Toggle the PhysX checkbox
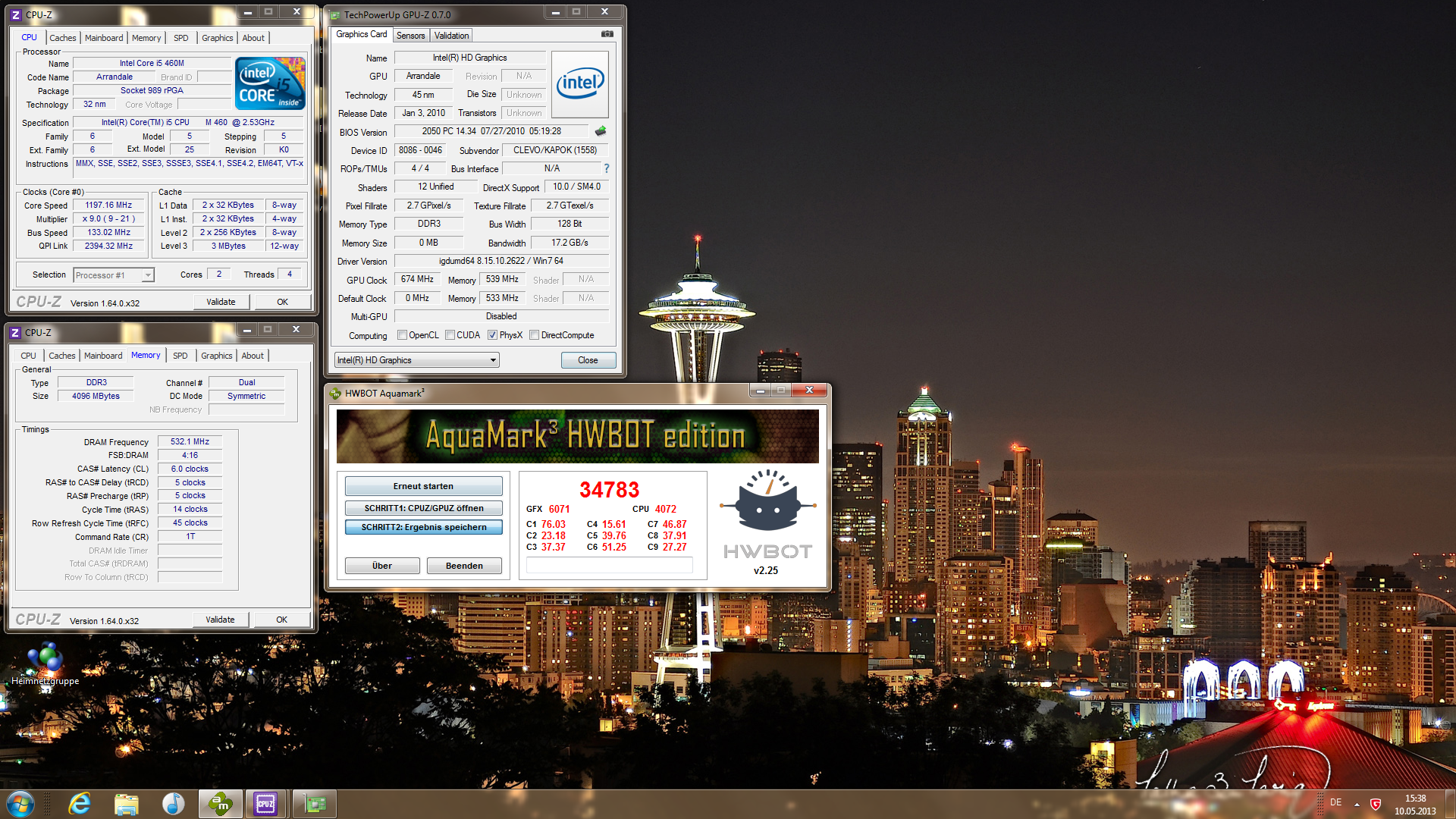Viewport: 1456px width, 819px height. click(x=492, y=335)
